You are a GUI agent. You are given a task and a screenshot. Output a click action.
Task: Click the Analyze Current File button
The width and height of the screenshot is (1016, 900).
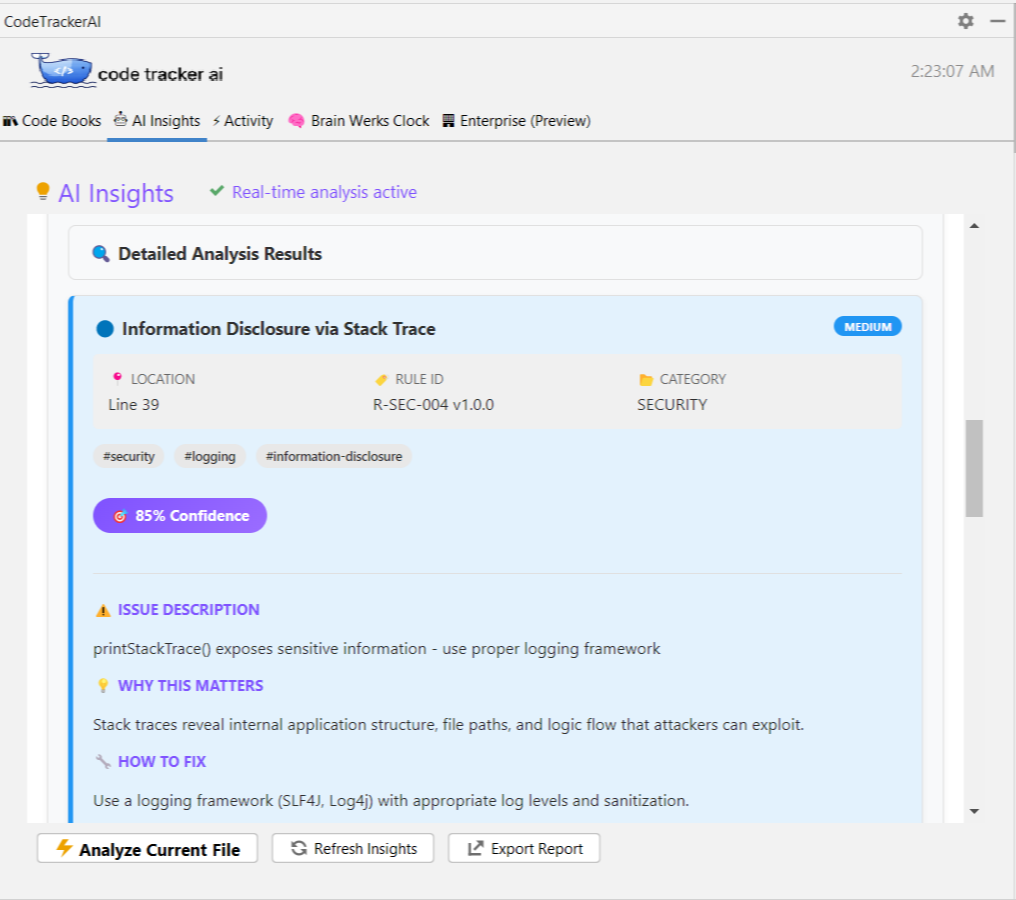[x=147, y=849]
